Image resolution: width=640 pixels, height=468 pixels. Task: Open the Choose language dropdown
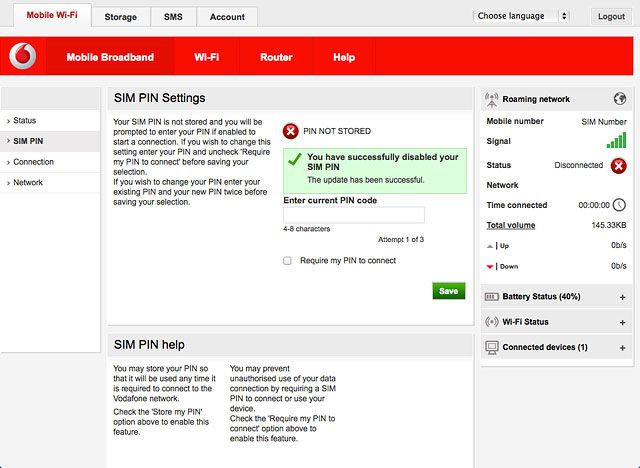coord(521,16)
